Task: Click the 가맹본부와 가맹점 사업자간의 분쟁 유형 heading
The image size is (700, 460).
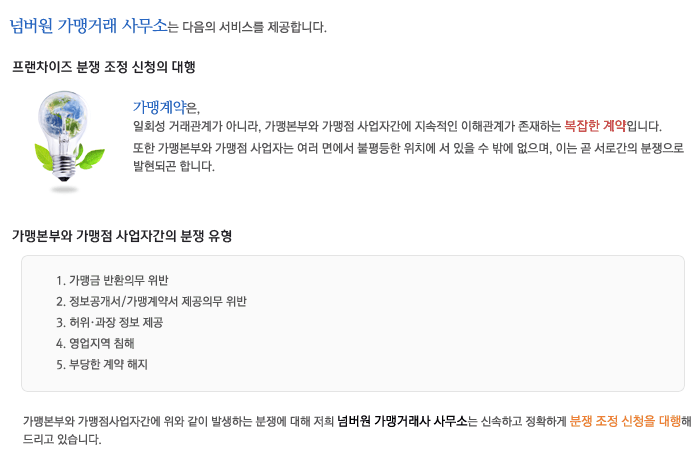Action: point(122,236)
